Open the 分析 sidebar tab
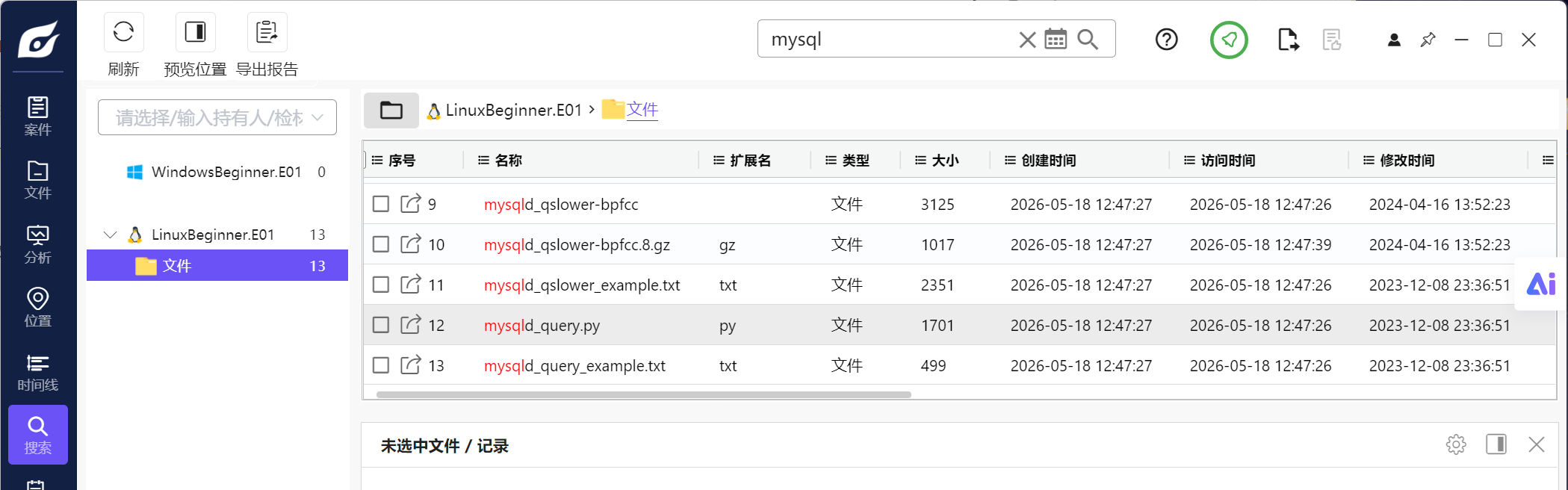This screenshot has width=1568, height=490. click(38, 245)
